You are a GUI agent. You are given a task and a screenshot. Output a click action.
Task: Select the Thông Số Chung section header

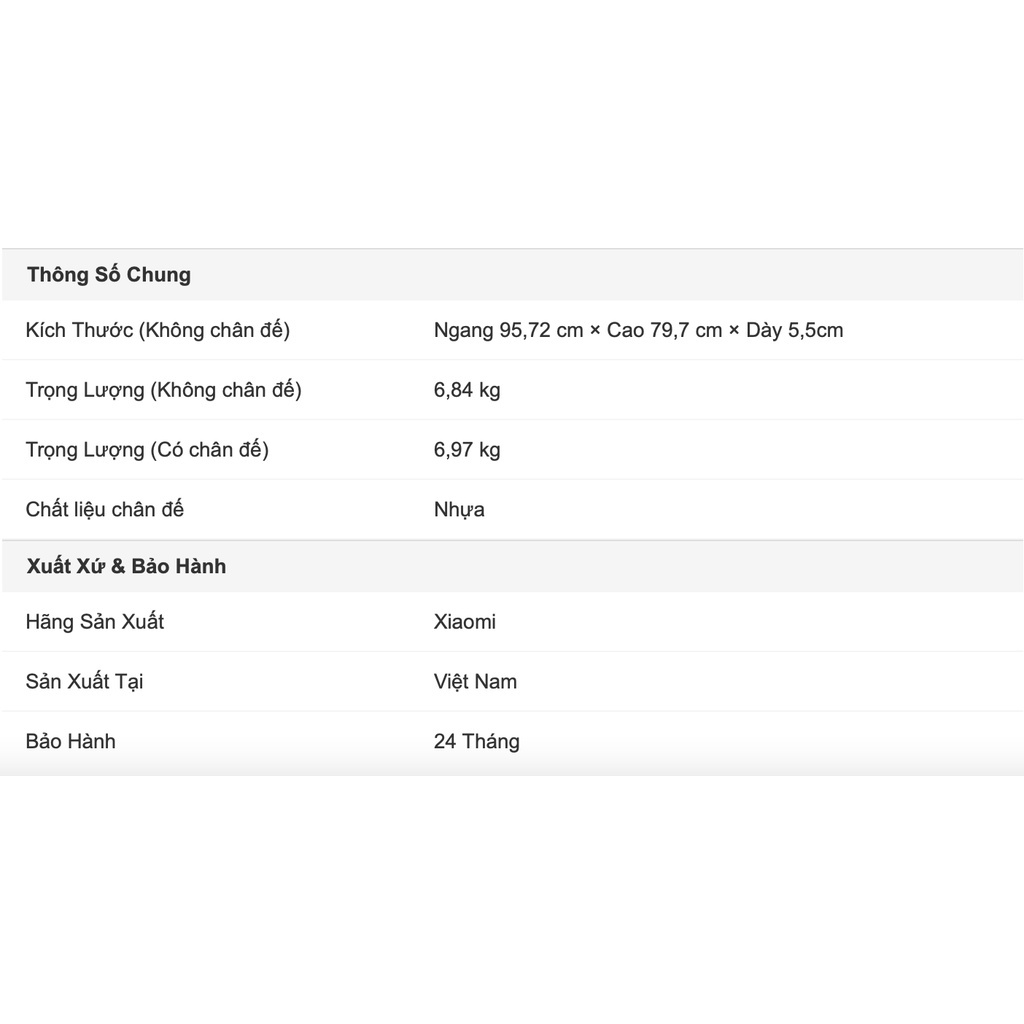[x=109, y=274]
